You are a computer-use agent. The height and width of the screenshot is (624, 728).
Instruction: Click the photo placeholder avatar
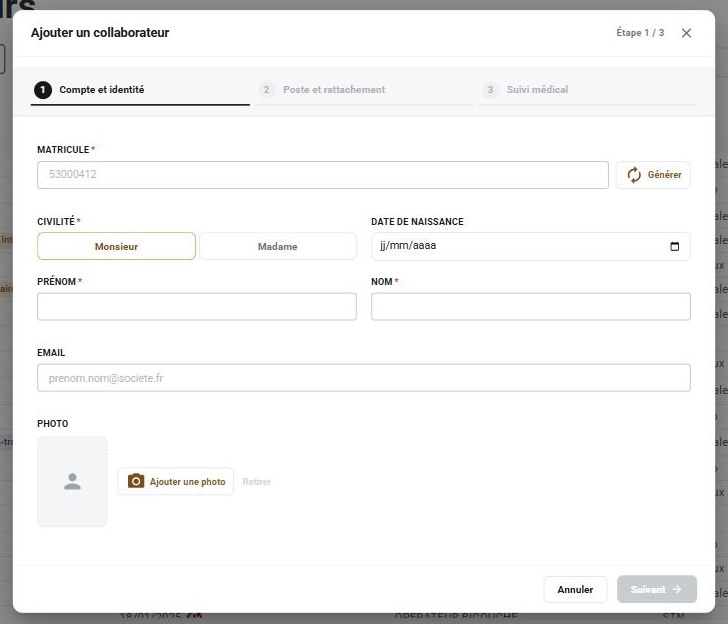coord(72,481)
